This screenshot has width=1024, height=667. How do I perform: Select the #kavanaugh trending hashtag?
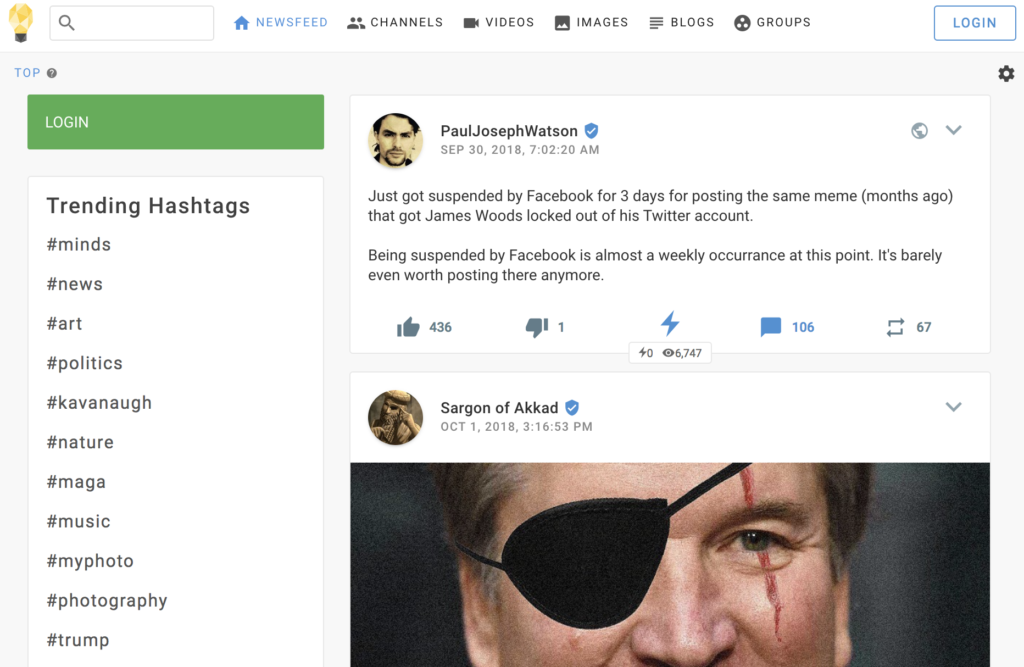[x=99, y=403]
